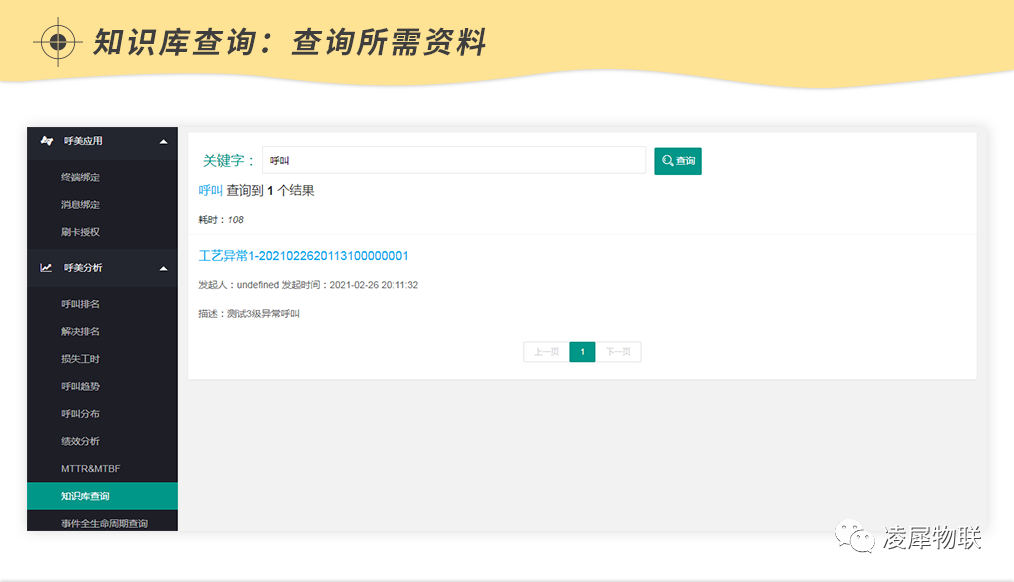Click the 呼美分析 chart icon
The image size is (1014, 582).
(x=46, y=268)
